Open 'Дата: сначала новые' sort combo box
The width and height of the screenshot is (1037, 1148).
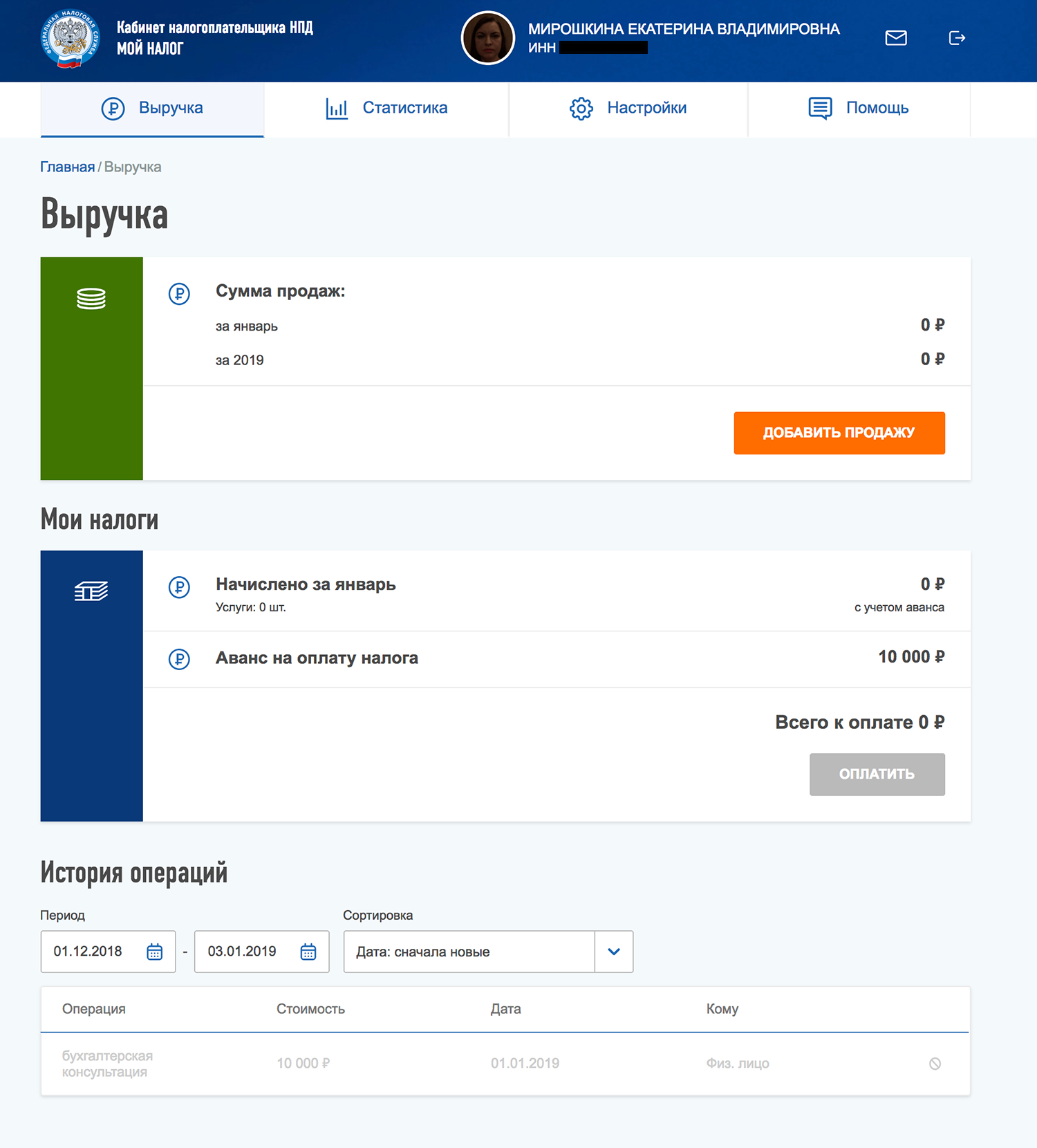[469, 952]
